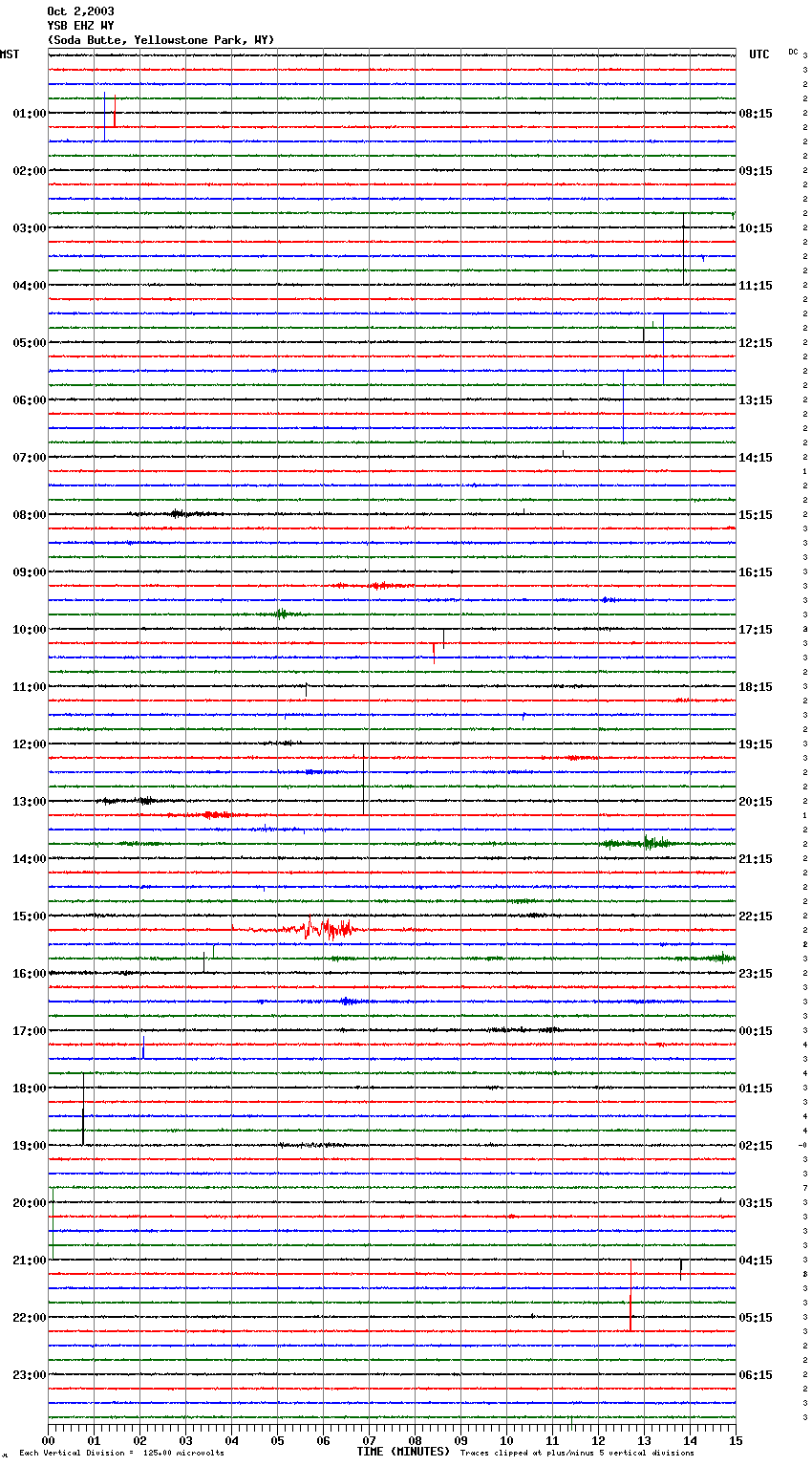Click the "Traces clipped at plus/minus 5 vertical divisions" note
Screen dimensions: 812x1466
(577, 1453)
